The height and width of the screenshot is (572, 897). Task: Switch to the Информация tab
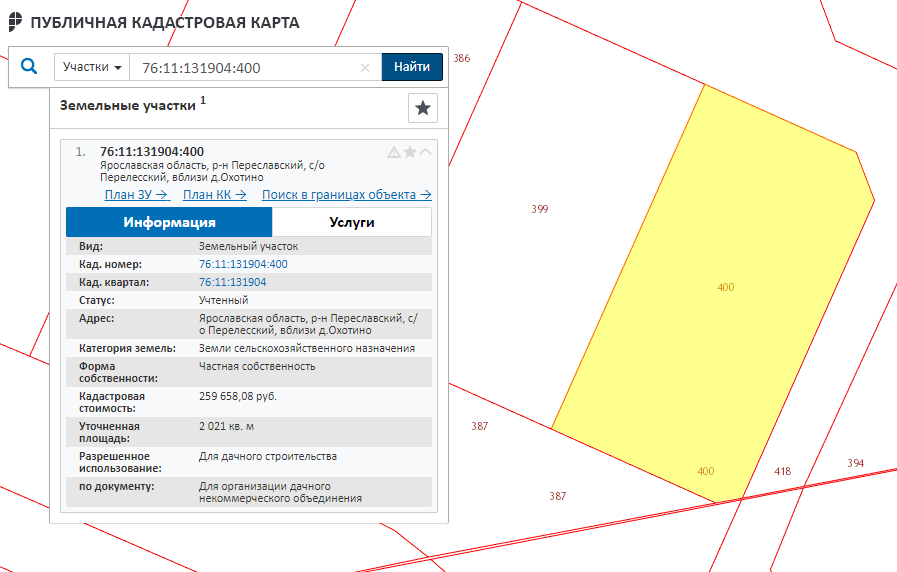(x=169, y=222)
